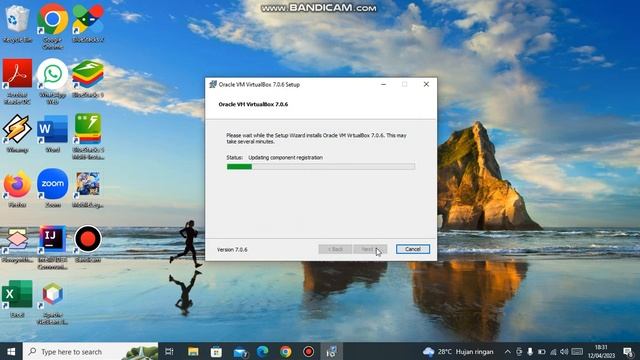Expand the hidden system tray icons
The image size is (640, 360).
pos(507,351)
